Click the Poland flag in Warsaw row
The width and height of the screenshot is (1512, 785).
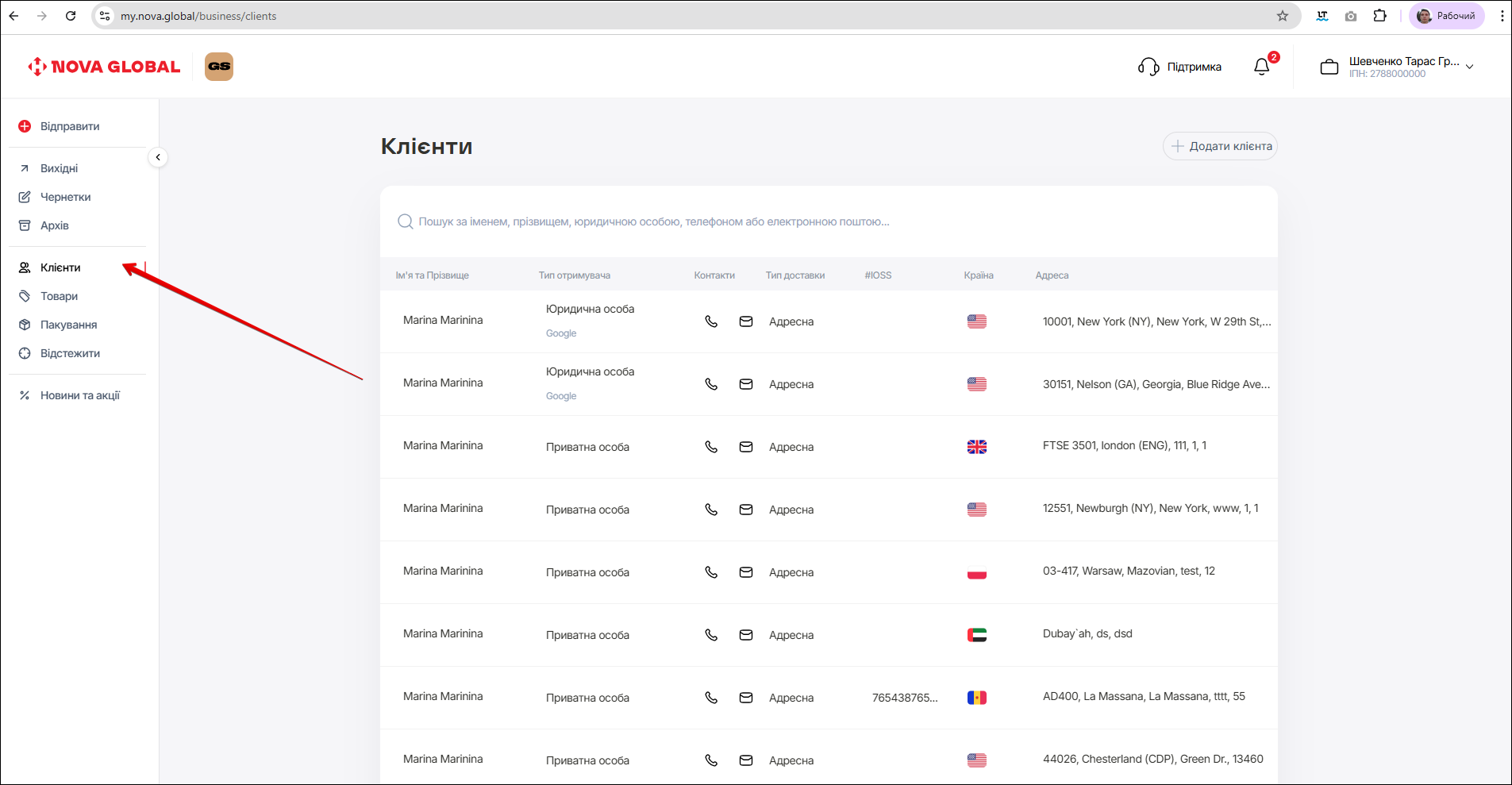[x=977, y=572]
